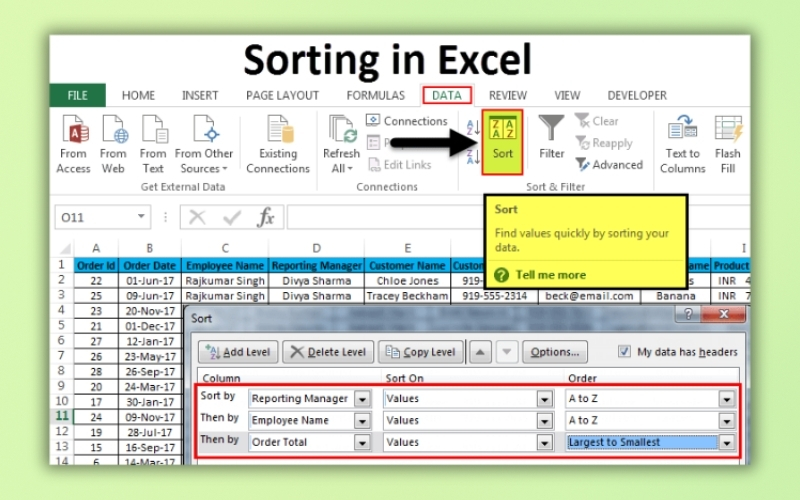Click the Order Date header cell

149,265
